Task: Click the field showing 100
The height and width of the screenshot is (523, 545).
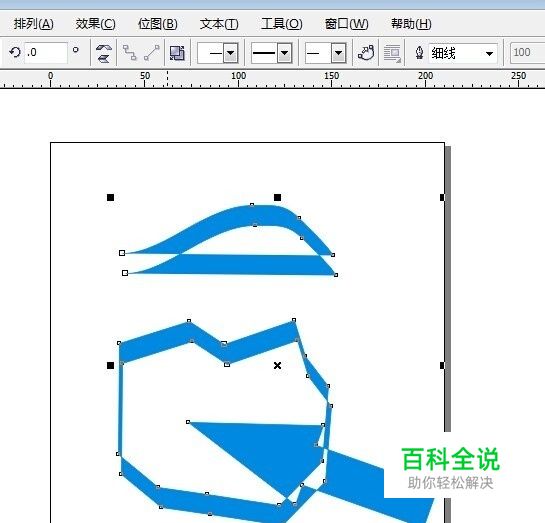Action: [x=527, y=53]
